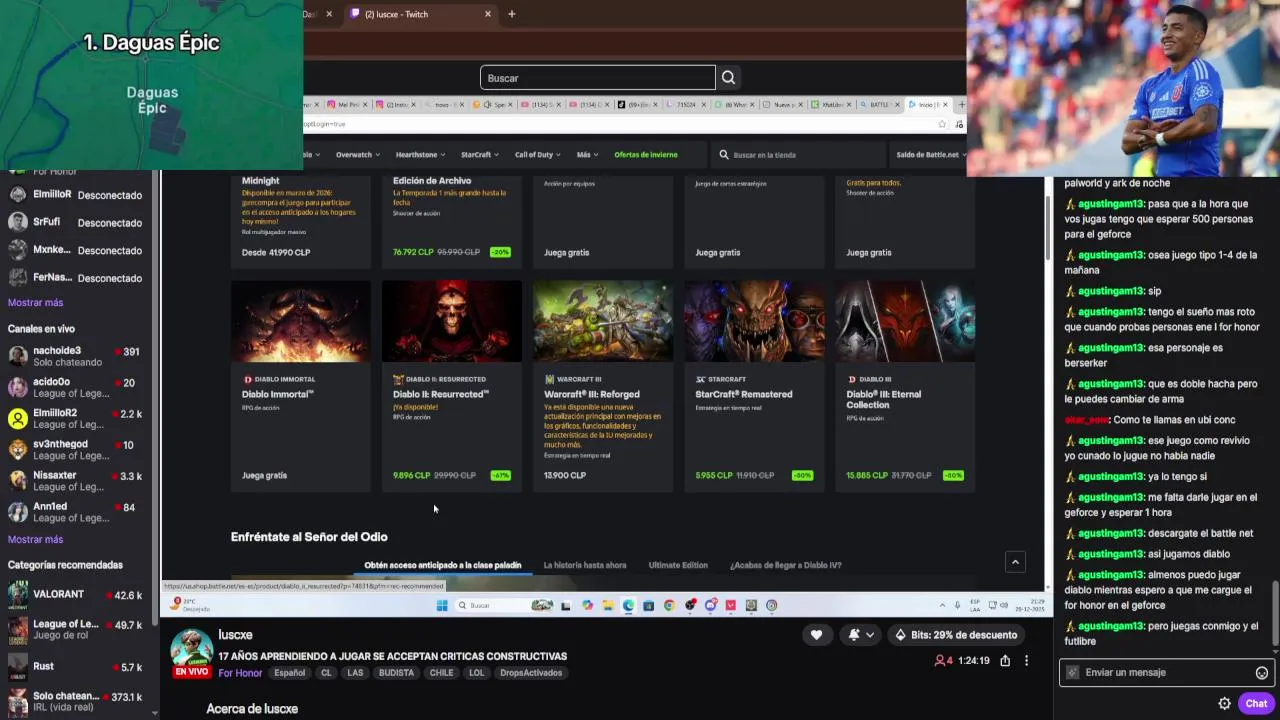This screenshot has width=1280, height=720.
Task: Expand Mostrar más under followed channels
Action: (35, 303)
